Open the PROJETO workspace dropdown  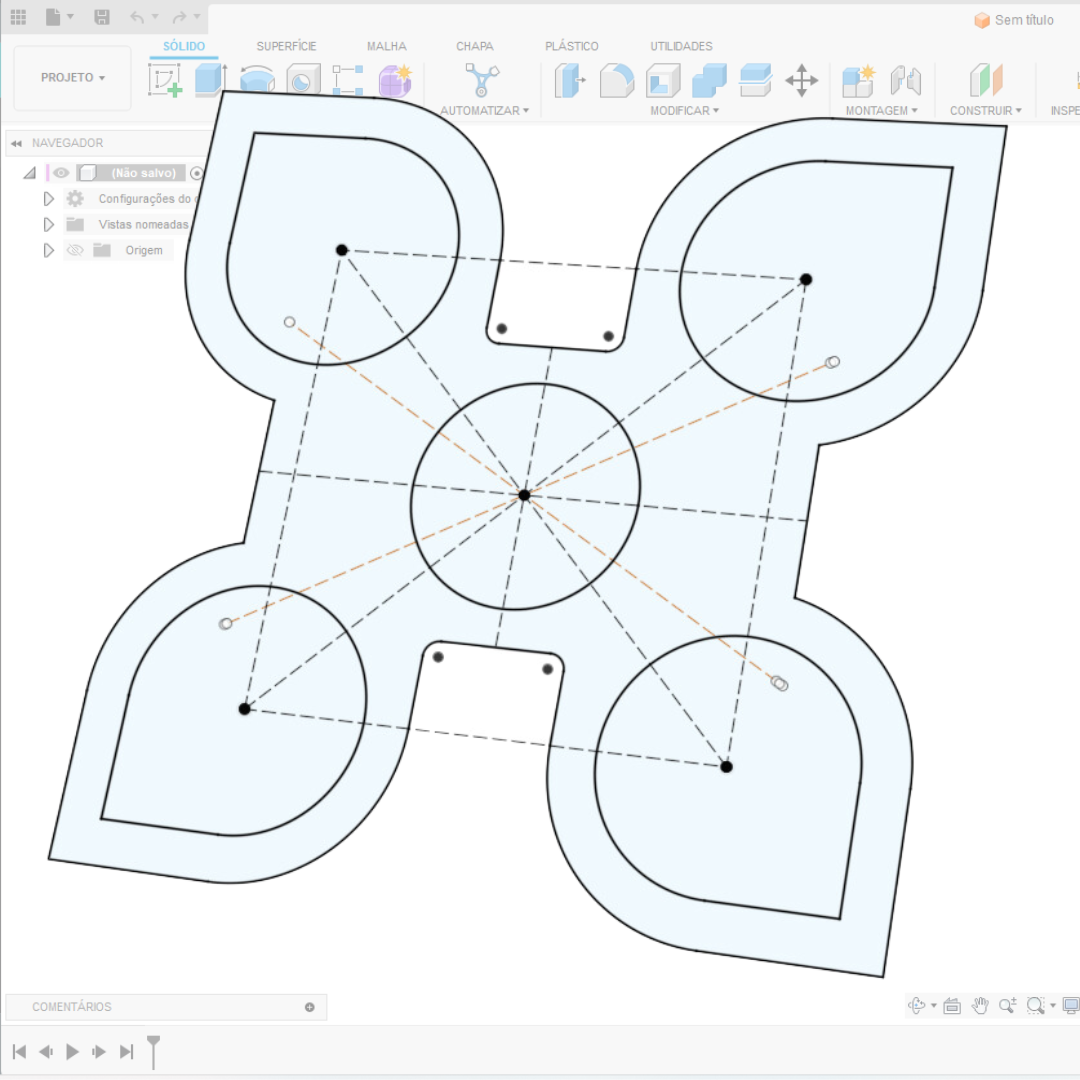tap(72, 78)
